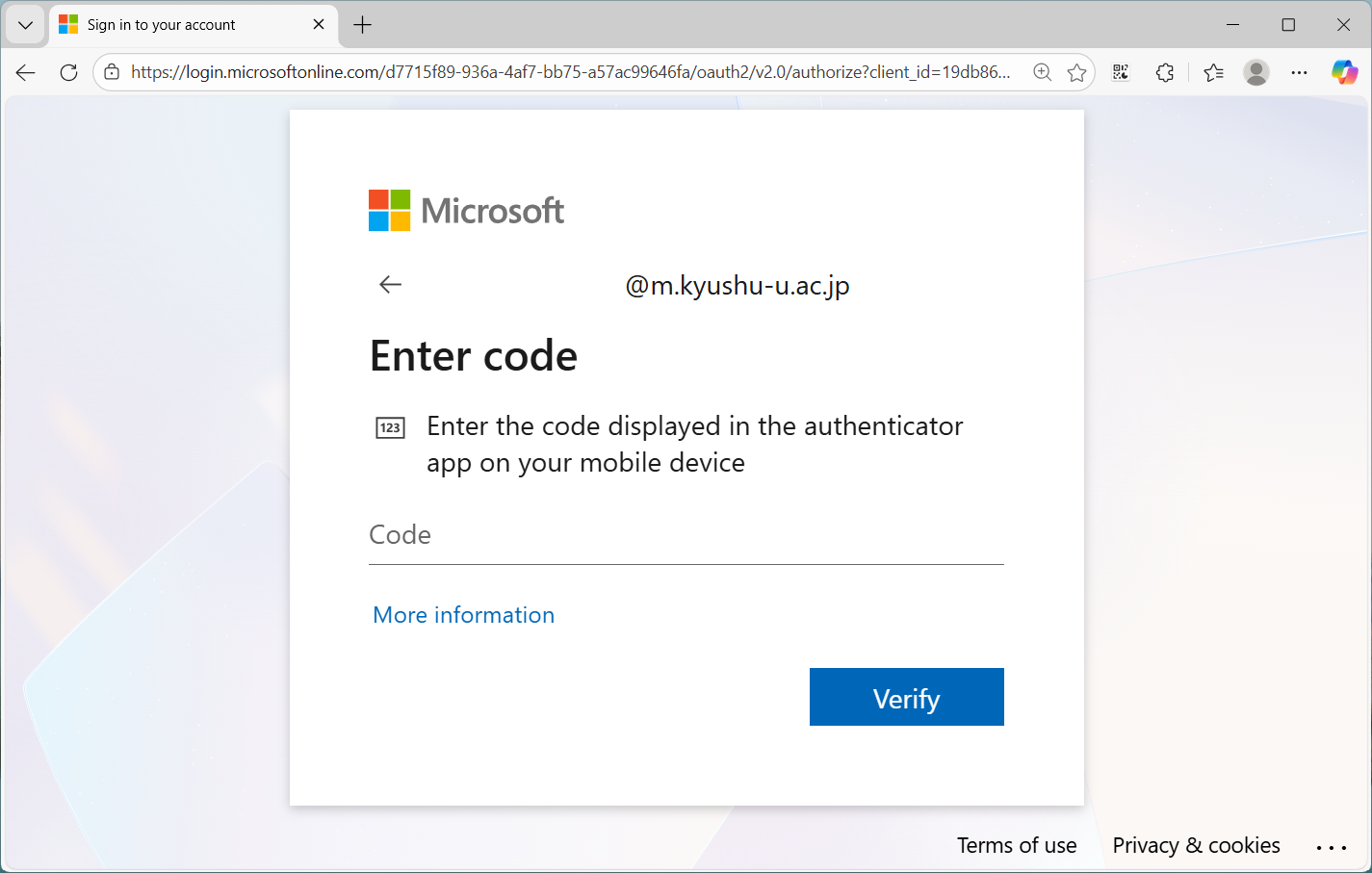Click the zoom magnifier icon in address bar
This screenshot has height=873, width=1372.
(x=1042, y=72)
